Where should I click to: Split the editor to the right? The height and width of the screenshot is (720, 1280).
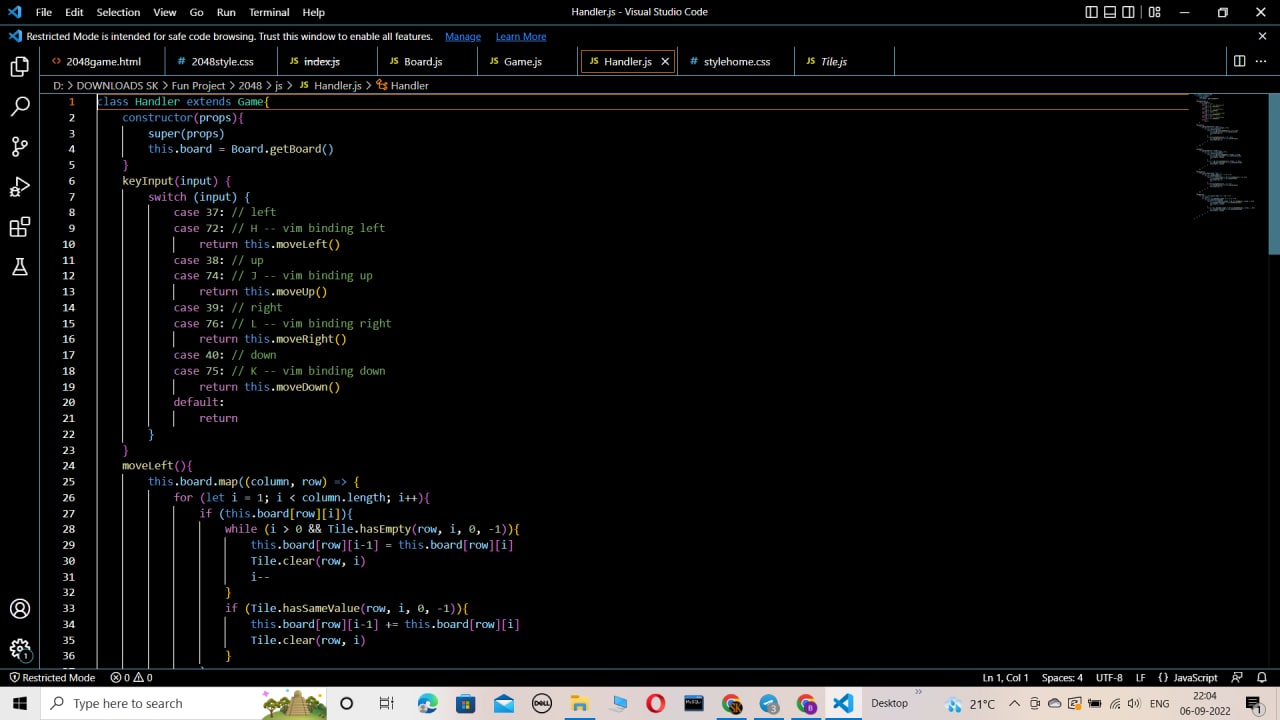click(1239, 61)
